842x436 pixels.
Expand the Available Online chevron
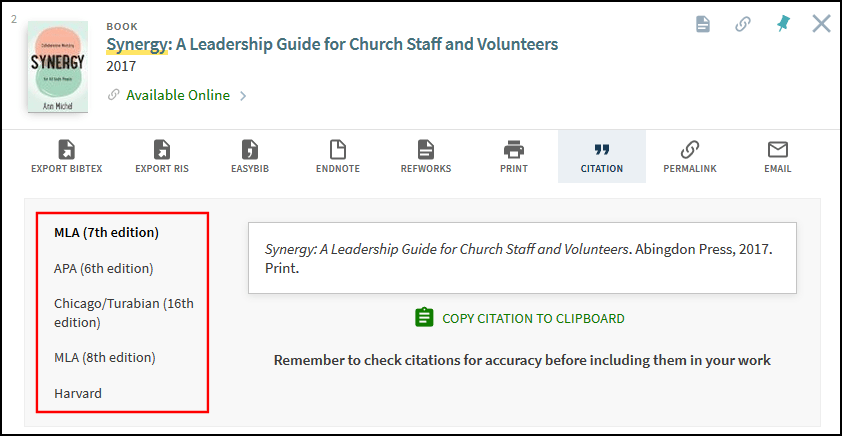pyautogui.click(x=243, y=96)
